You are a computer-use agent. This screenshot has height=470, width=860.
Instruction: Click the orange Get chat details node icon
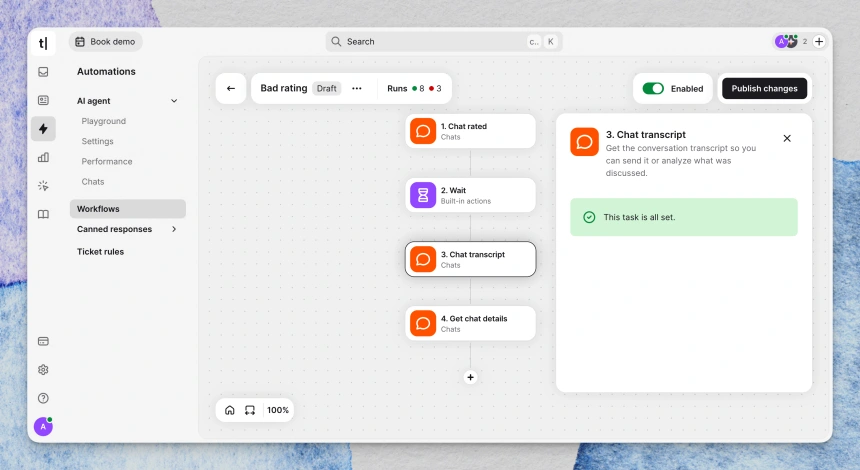423,324
